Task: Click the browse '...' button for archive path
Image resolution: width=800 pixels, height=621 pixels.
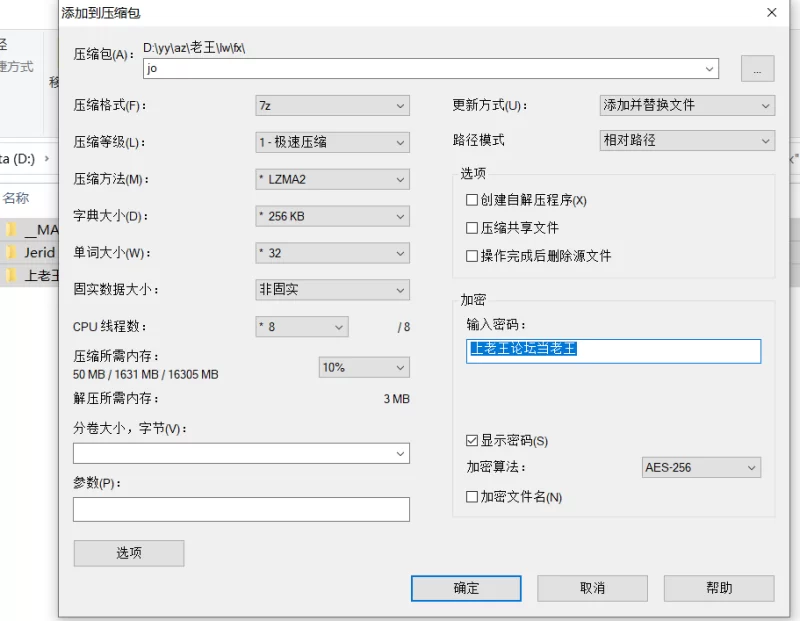Action: (757, 68)
